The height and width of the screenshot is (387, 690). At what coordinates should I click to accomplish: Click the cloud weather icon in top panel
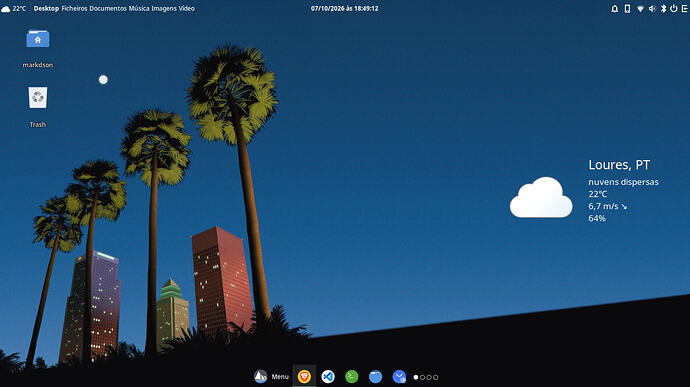(6, 9)
